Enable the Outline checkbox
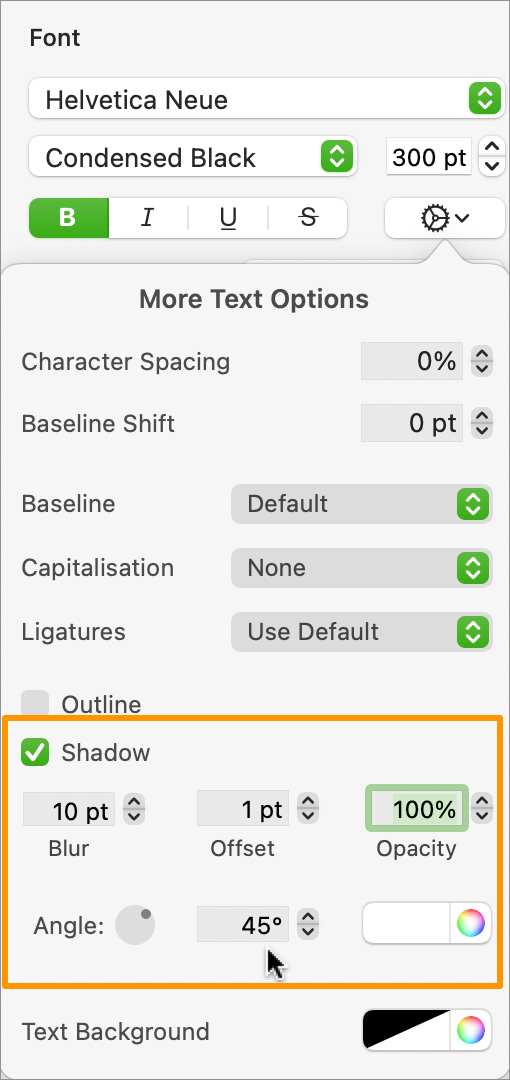This screenshot has width=510, height=1080. tap(35, 704)
